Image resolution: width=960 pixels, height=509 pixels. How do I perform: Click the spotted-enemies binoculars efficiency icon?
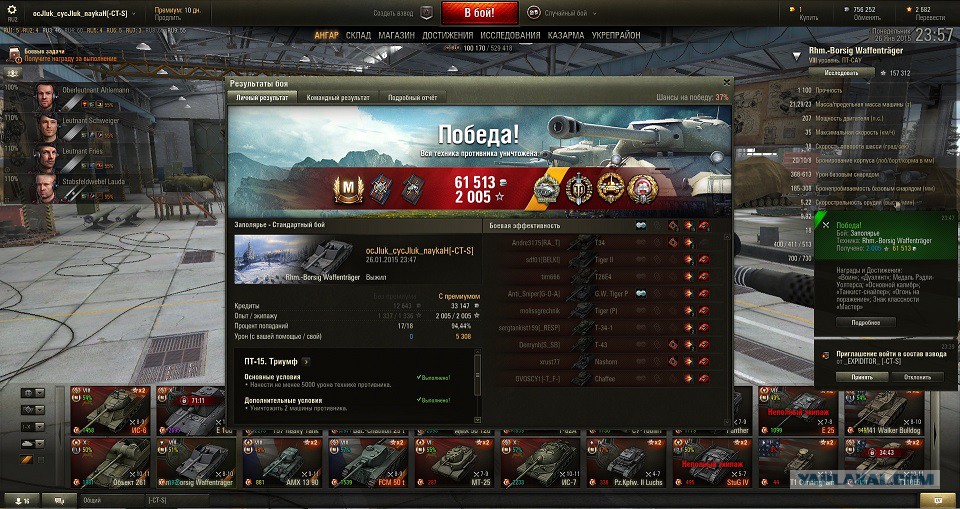pyautogui.click(x=641, y=225)
